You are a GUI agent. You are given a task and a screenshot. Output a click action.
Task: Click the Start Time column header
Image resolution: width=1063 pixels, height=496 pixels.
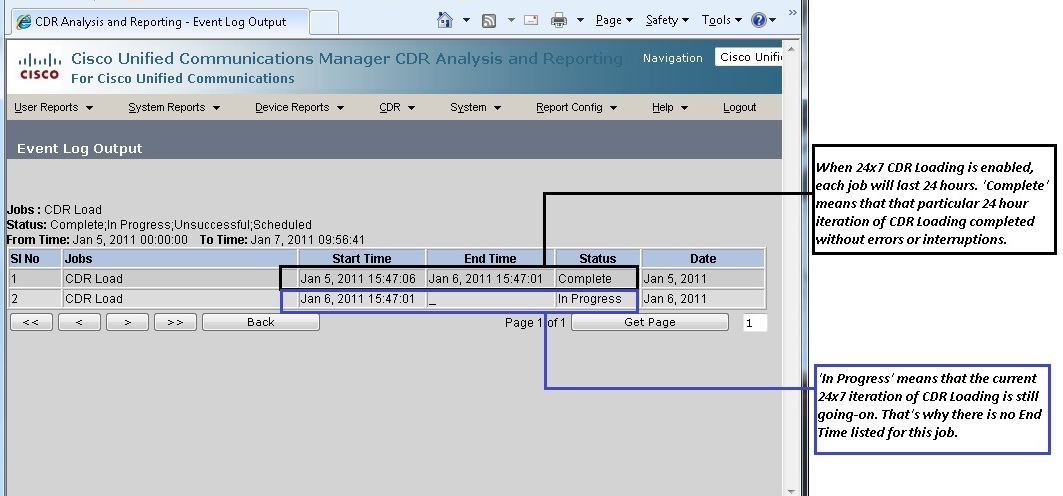(x=362, y=258)
